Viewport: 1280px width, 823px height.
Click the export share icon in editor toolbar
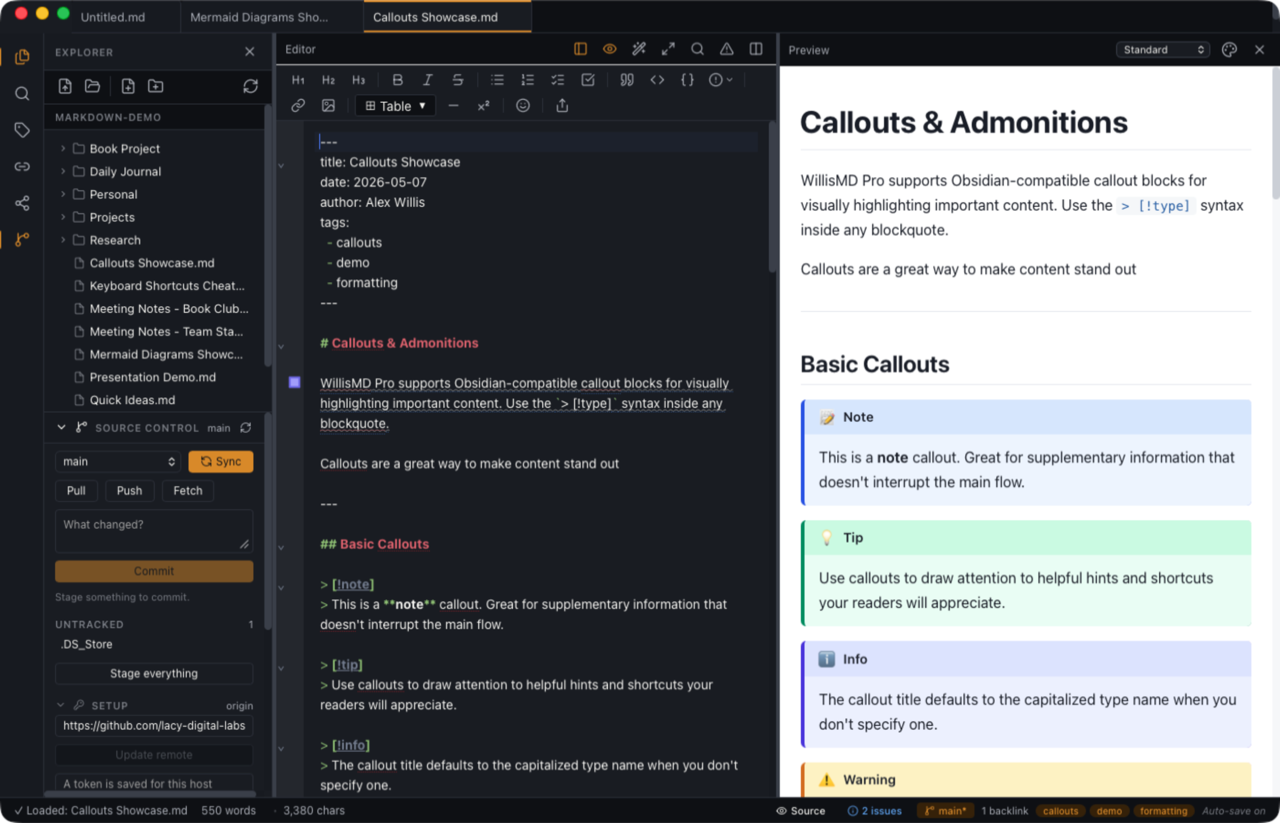(562, 105)
